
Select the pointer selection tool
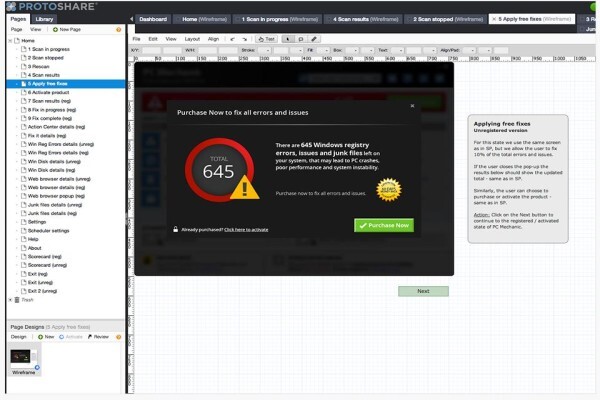(288, 39)
